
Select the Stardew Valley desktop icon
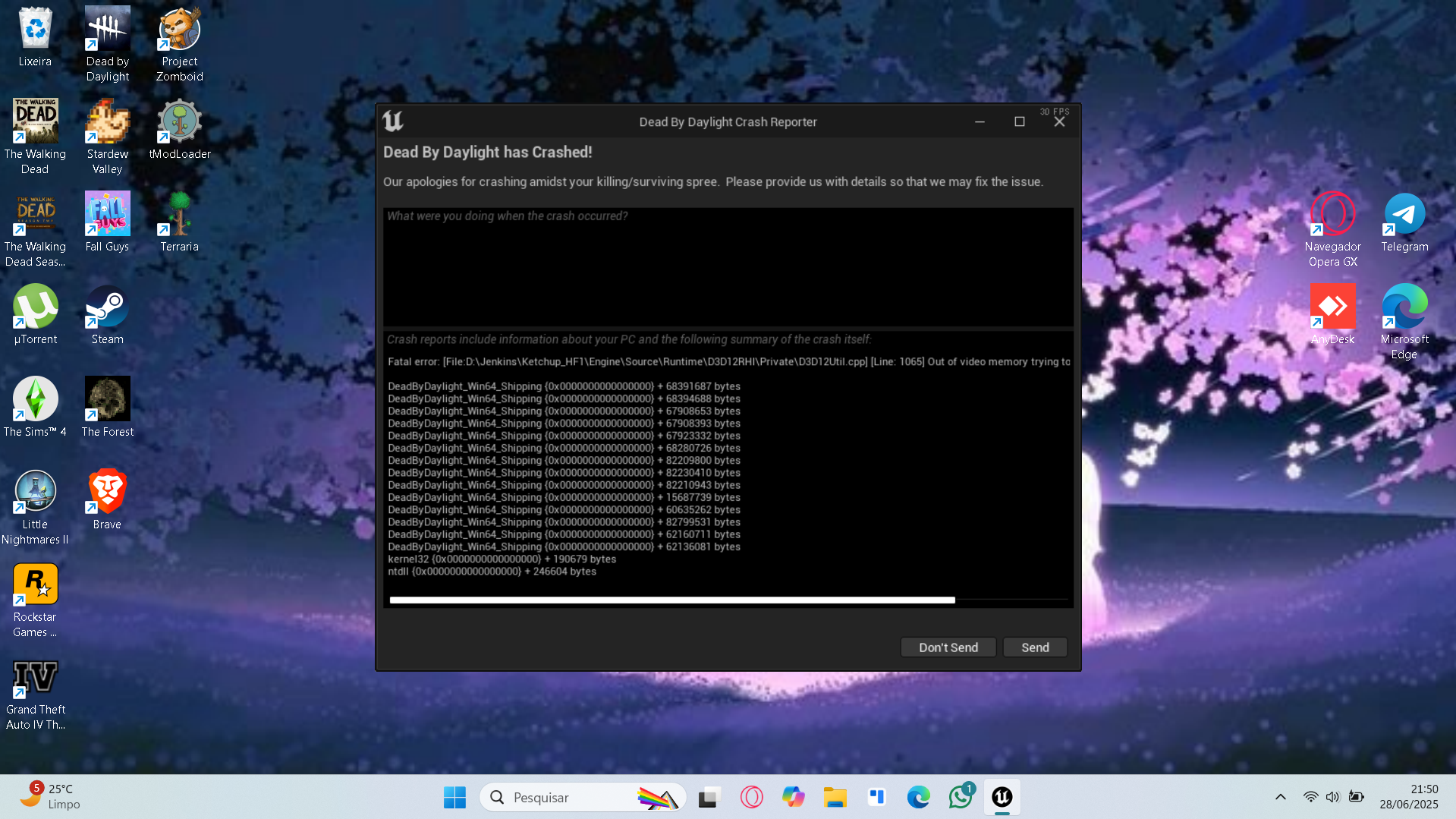107,137
